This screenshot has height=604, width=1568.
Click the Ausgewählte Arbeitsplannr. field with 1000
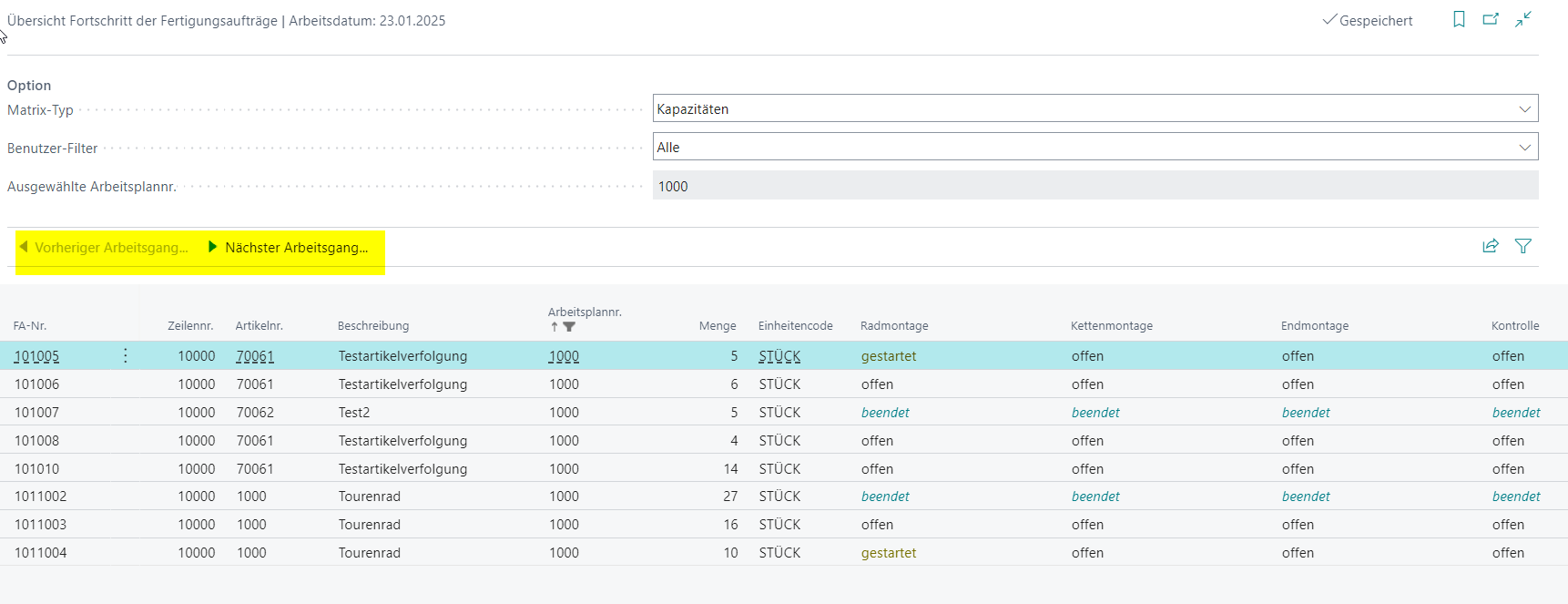click(x=1095, y=186)
